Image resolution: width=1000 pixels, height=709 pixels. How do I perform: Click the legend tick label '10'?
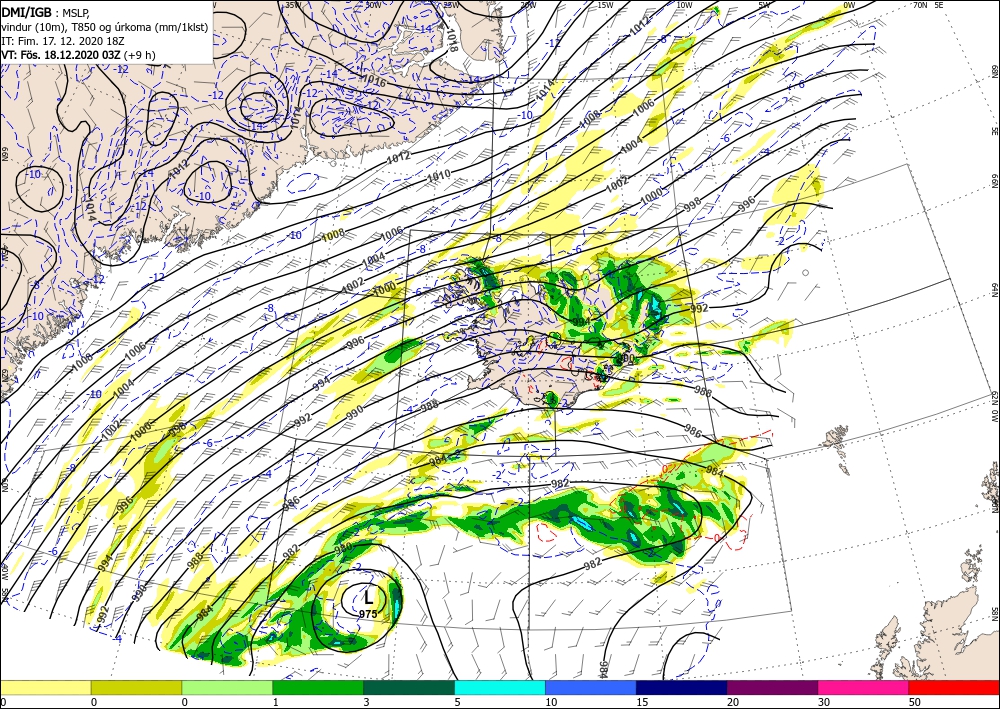(551, 702)
